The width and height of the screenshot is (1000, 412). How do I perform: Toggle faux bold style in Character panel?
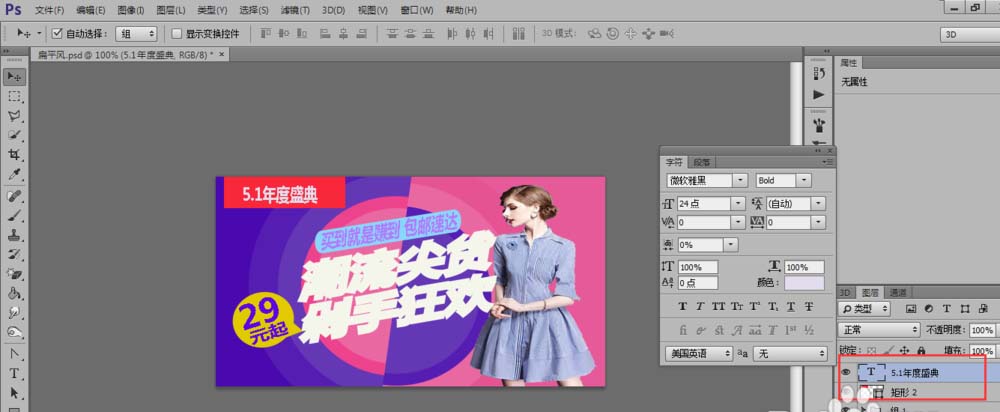(682, 307)
